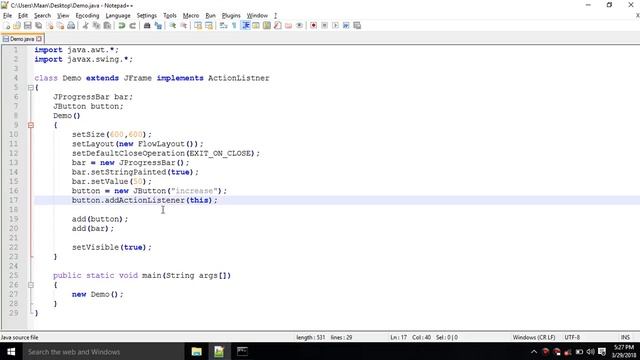
Task: Toggle INS insert mode in status bar
Action: tap(625, 338)
